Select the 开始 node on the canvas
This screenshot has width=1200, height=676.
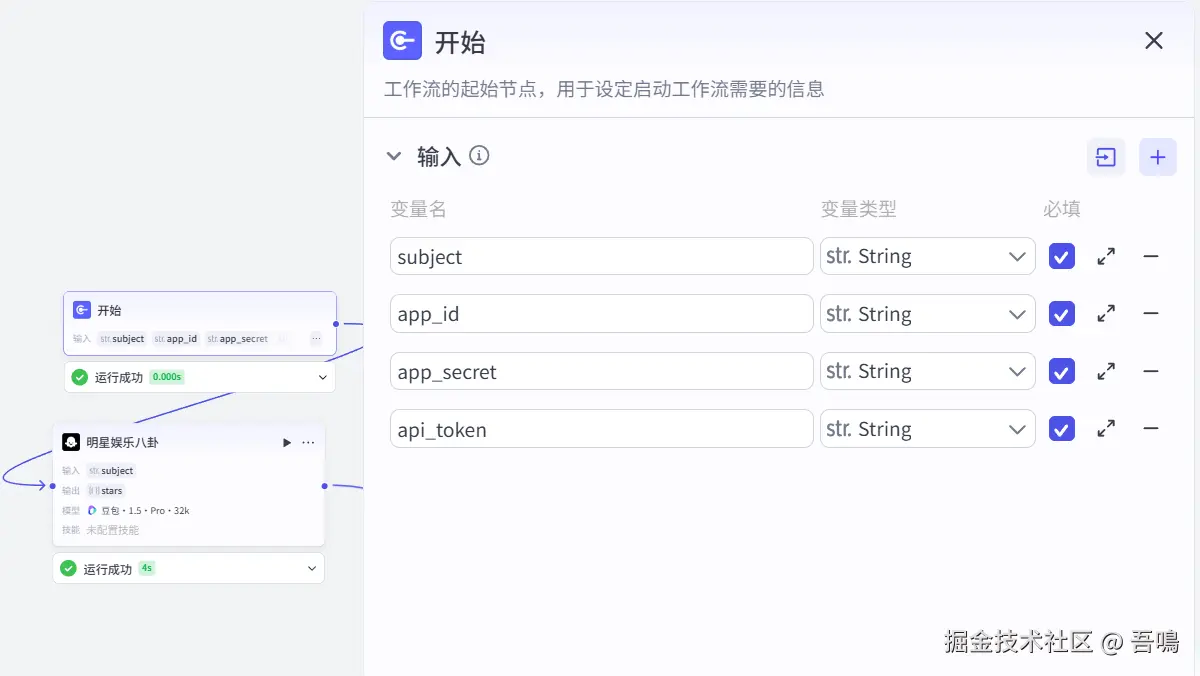click(200, 311)
